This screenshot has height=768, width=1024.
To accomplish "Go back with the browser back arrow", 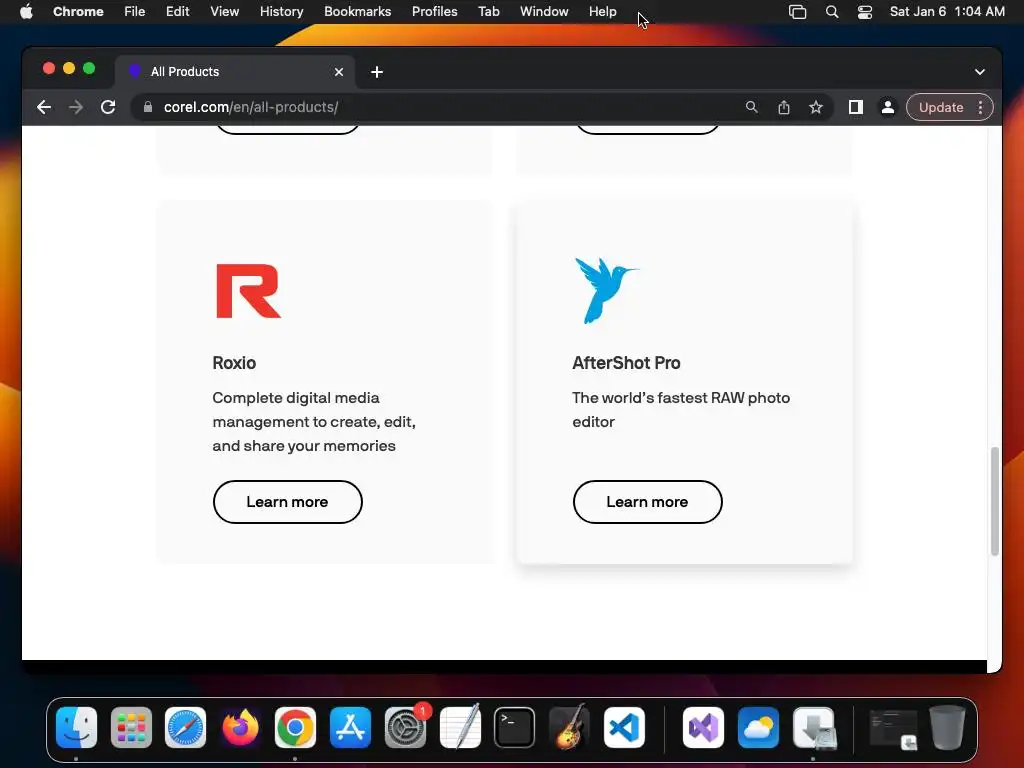I will click(44, 107).
